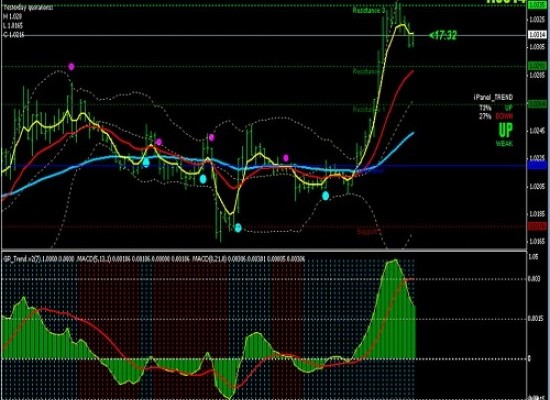Click the large green UP trend signal

click(505, 130)
